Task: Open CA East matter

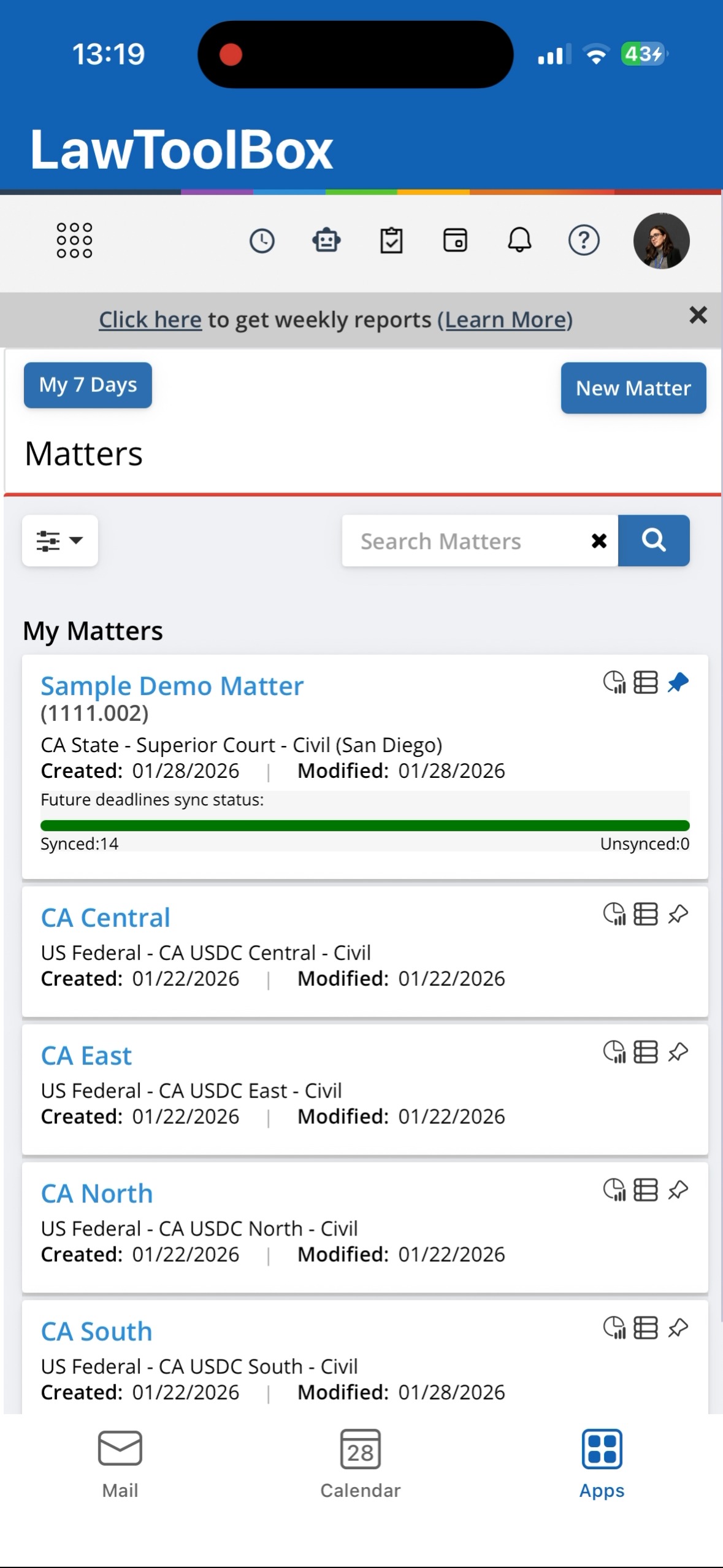Action: [86, 1056]
